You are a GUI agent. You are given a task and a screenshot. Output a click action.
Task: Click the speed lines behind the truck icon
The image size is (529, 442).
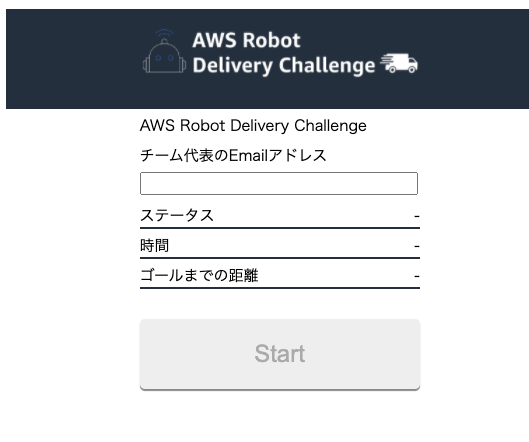tap(386, 61)
